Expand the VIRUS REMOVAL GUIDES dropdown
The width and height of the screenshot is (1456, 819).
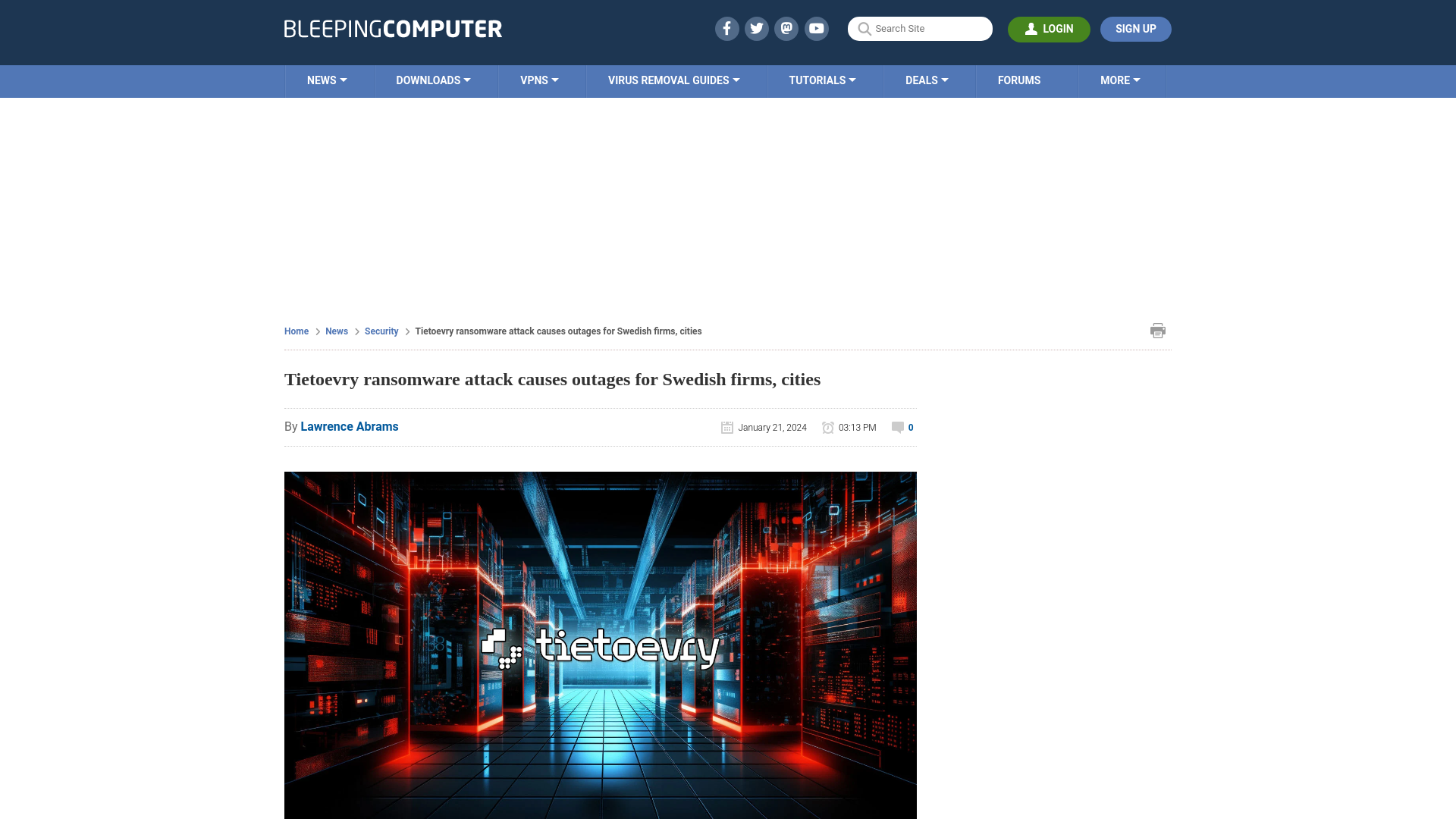click(674, 80)
